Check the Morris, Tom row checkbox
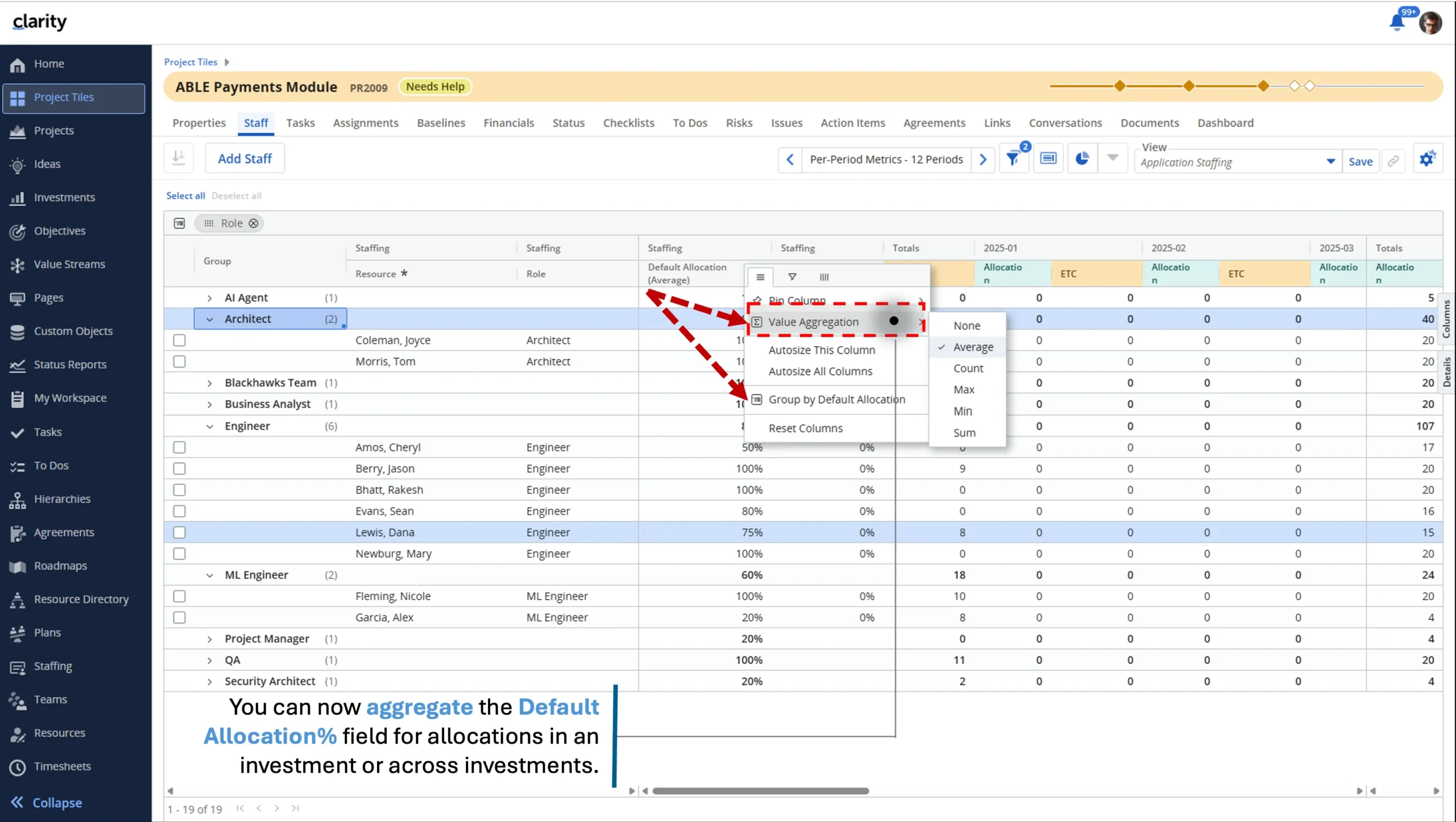This screenshot has width=1456, height=822. click(179, 362)
